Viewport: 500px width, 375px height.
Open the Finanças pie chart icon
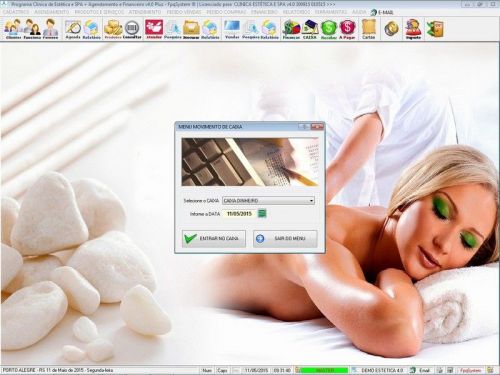[291, 29]
